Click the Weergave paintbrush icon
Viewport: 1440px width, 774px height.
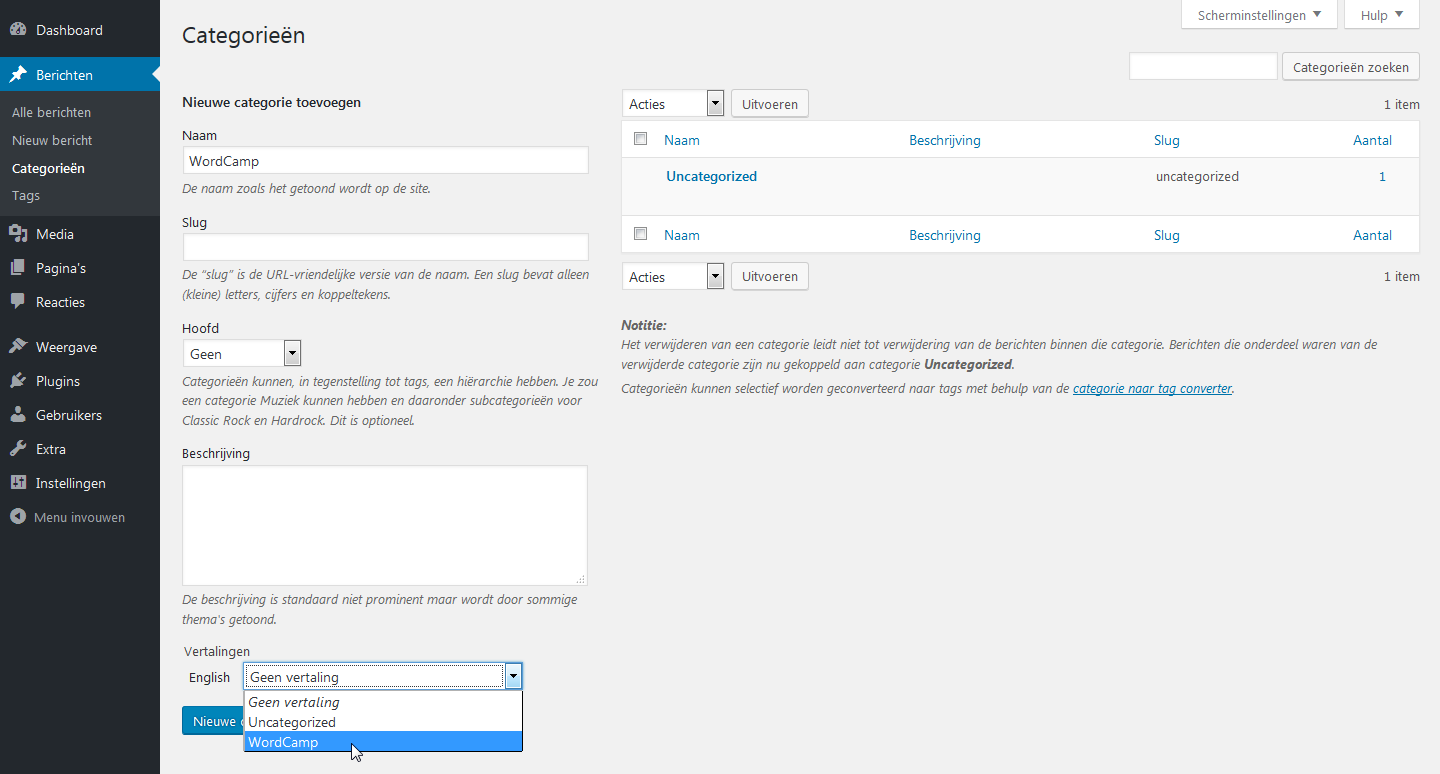[18, 347]
